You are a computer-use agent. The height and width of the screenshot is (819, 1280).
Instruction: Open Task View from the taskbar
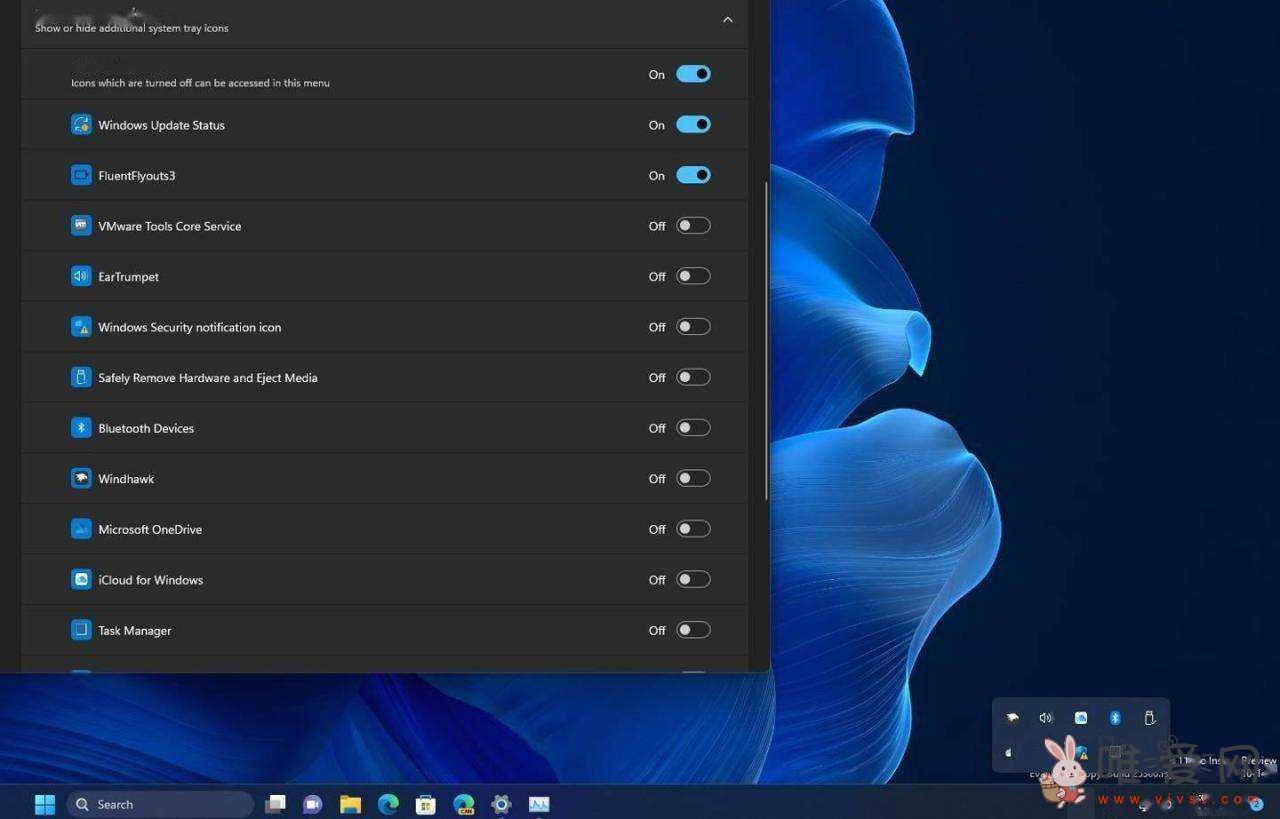[x=275, y=804]
